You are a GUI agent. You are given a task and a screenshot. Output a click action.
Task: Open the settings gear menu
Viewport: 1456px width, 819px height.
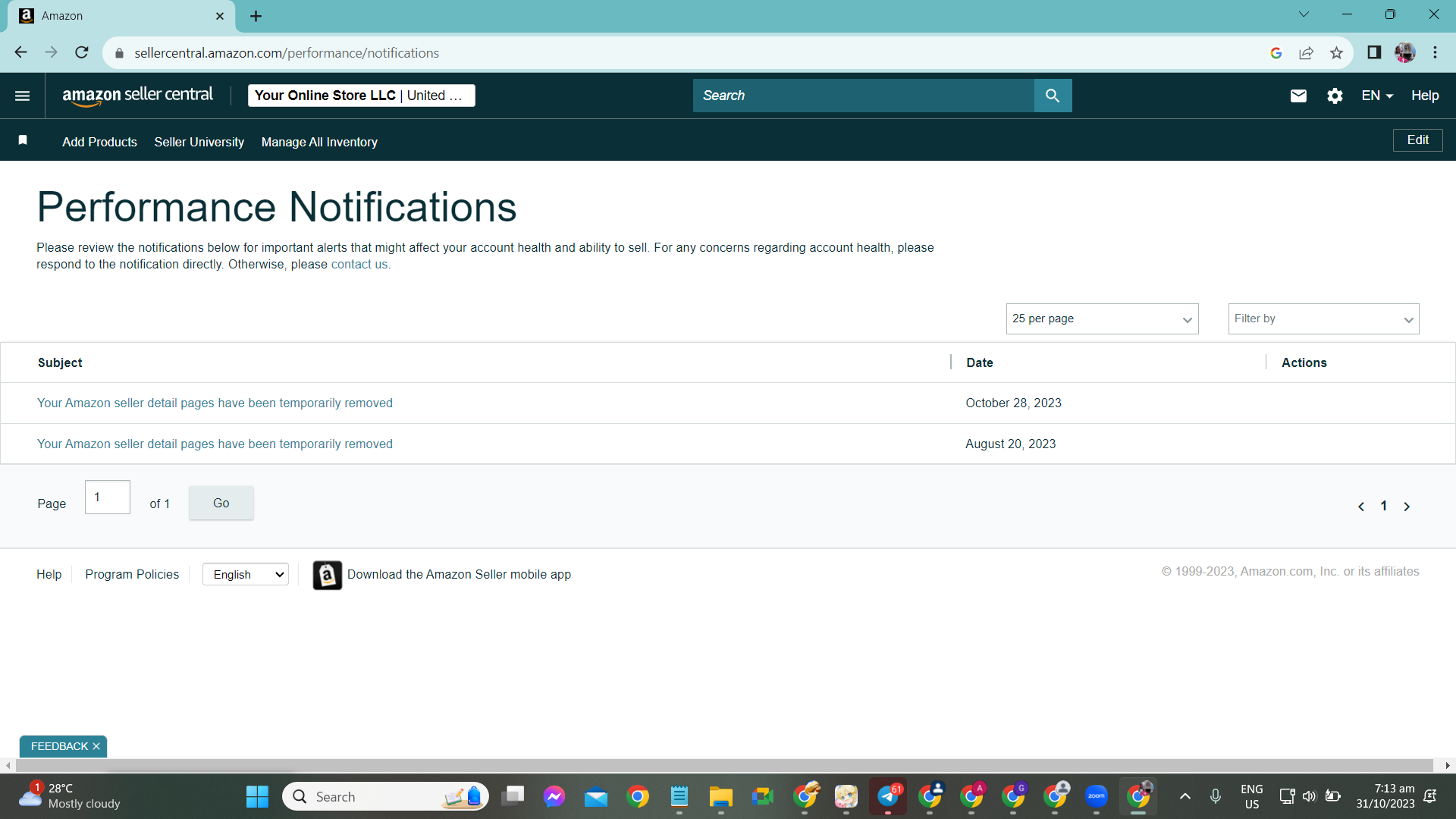pyautogui.click(x=1335, y=96)
